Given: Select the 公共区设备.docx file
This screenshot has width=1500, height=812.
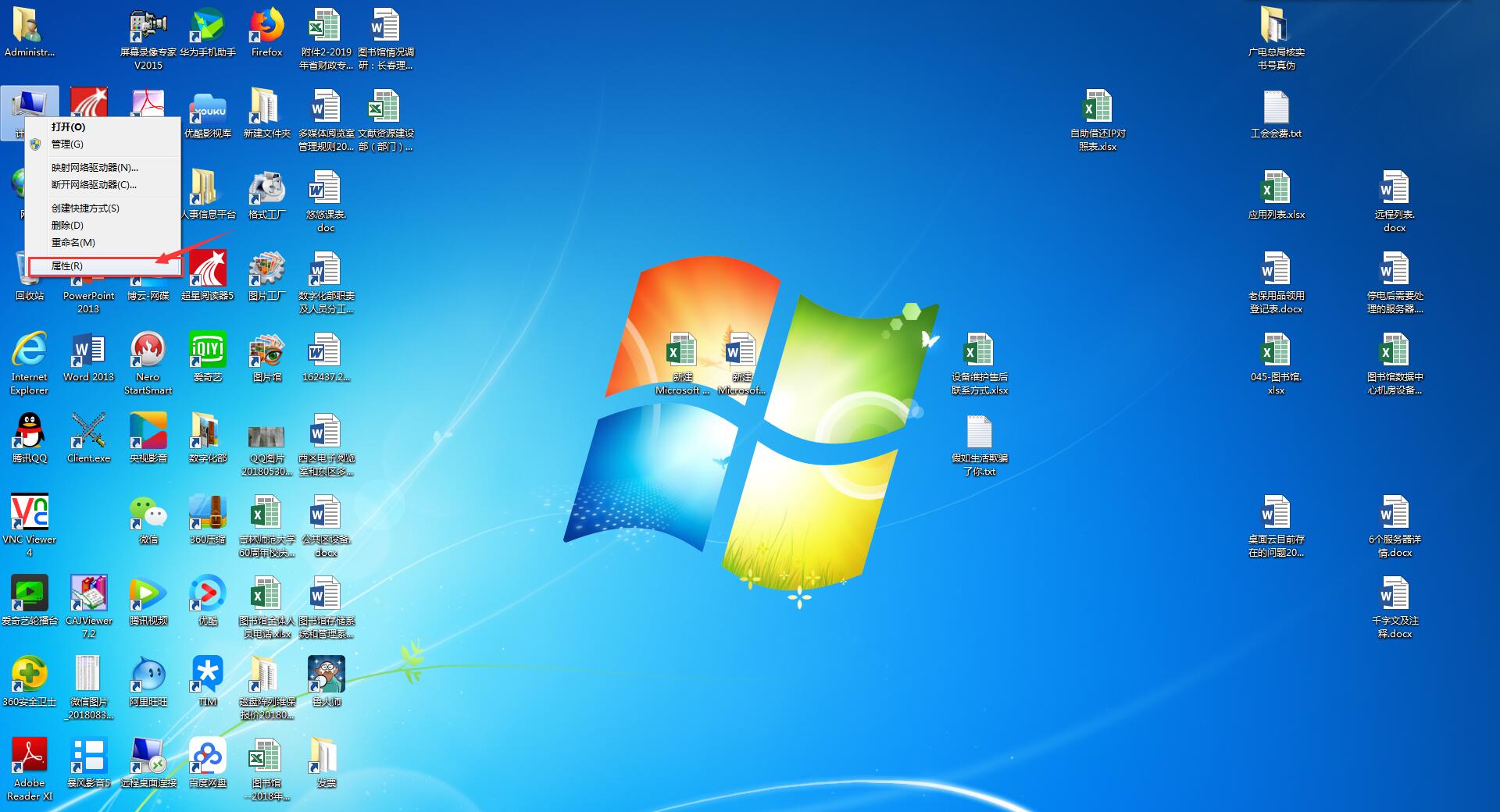Looking at the screenshot, I should (327, 526).
